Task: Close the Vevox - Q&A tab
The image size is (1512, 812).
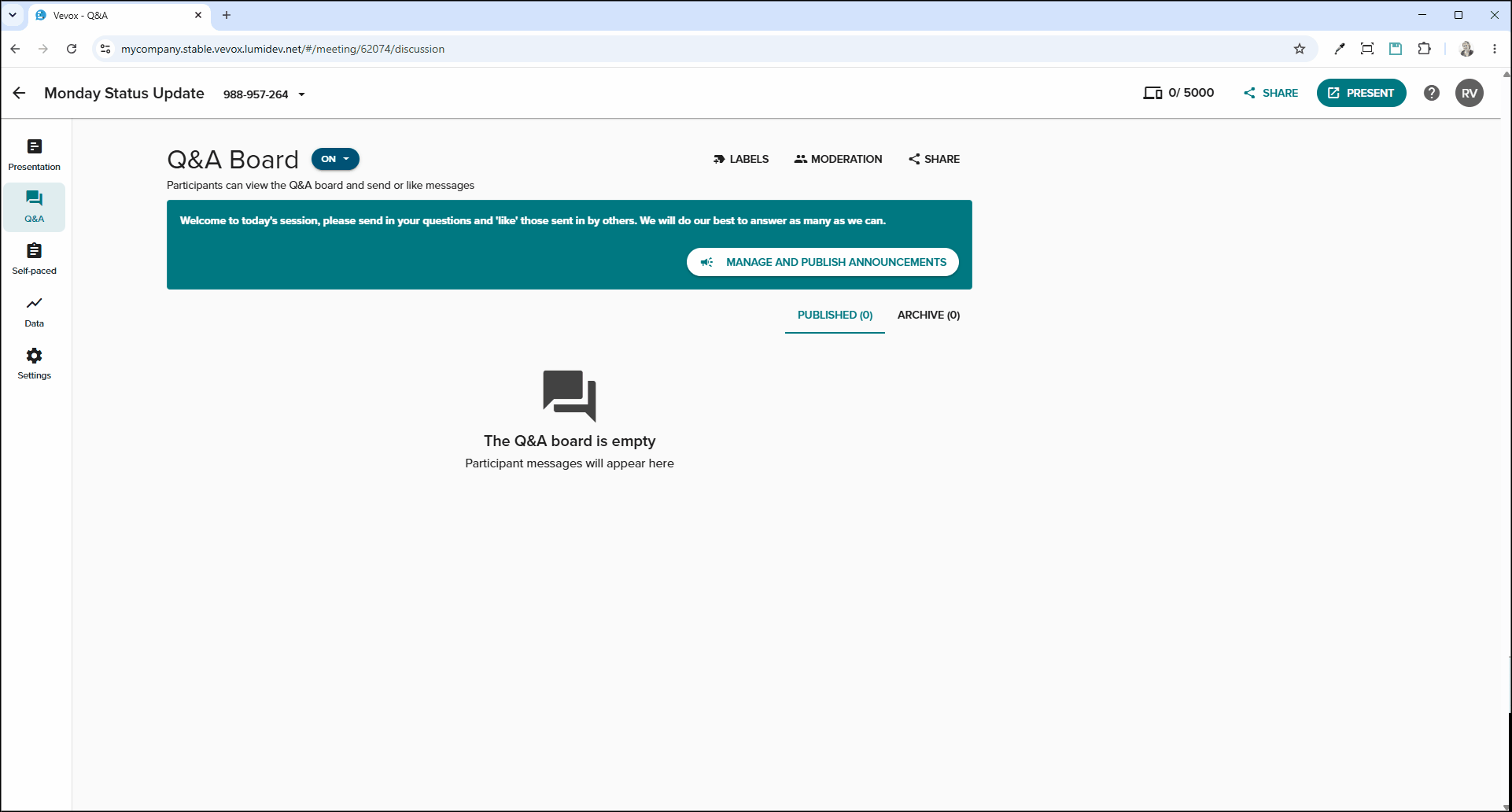Action: [198, 15]
